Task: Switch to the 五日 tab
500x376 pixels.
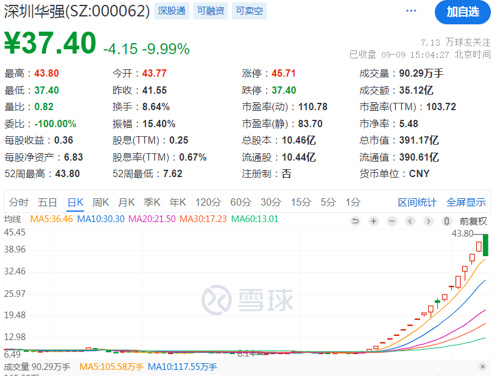Action: (47, 202)
